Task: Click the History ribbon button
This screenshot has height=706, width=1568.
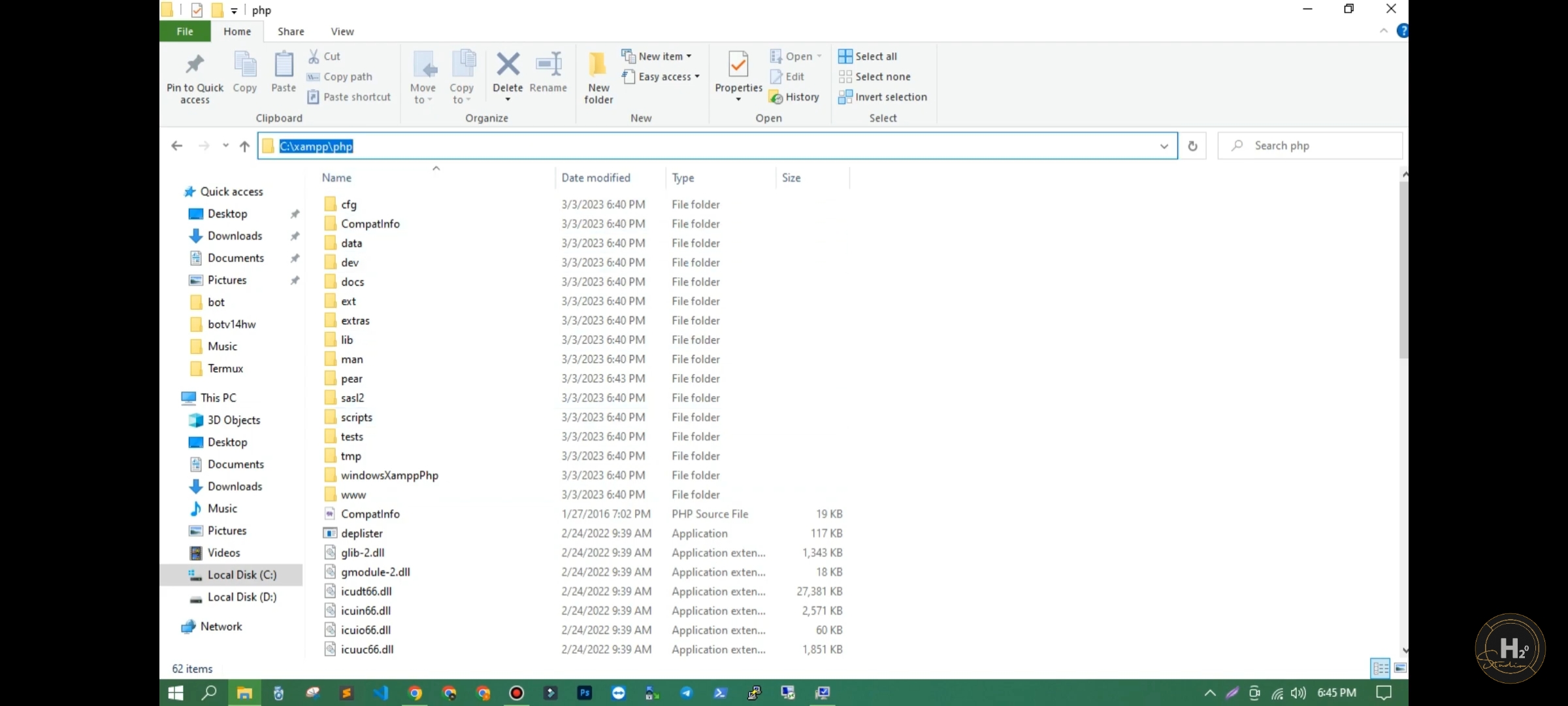Action: (794, 97)
